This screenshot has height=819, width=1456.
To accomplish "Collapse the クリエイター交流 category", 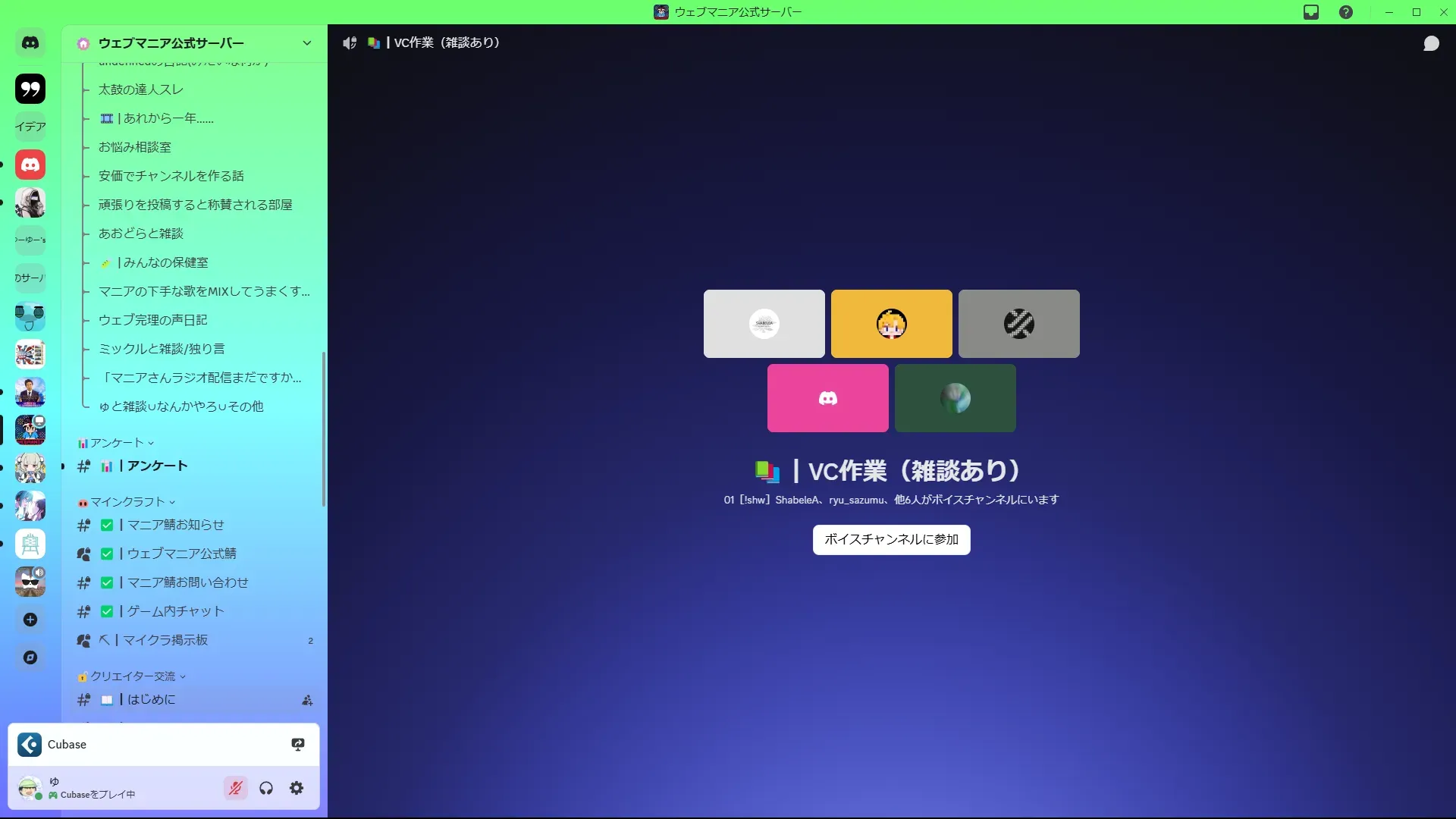I will click(132, 676).
